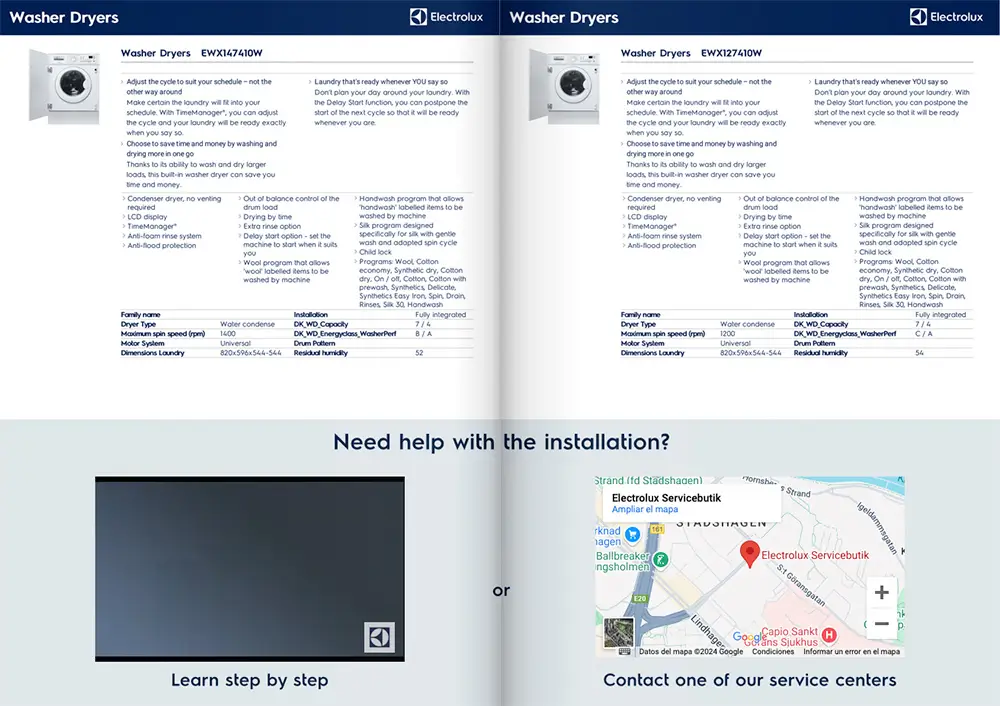Zoom out on the map with minus button

pos(881,623)
